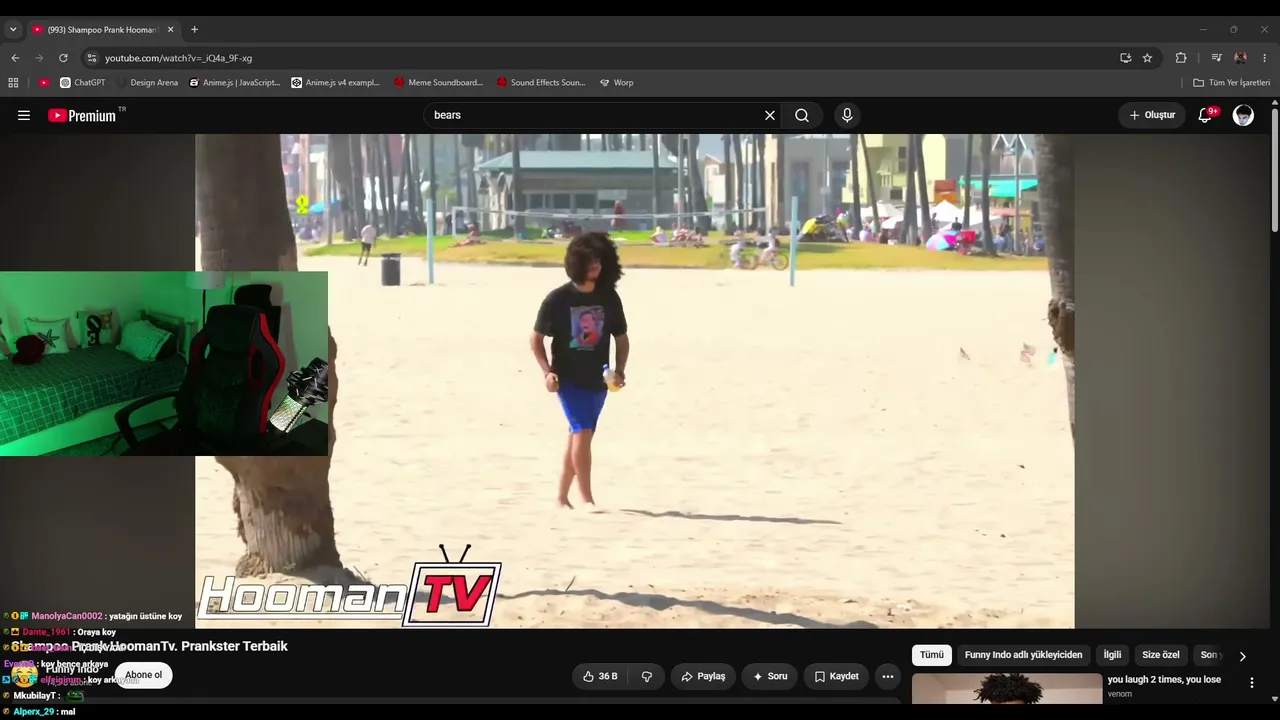Select the İlgili filter chip
Viewport: 1280px width, 720px height.
[x=1112, y=655]
